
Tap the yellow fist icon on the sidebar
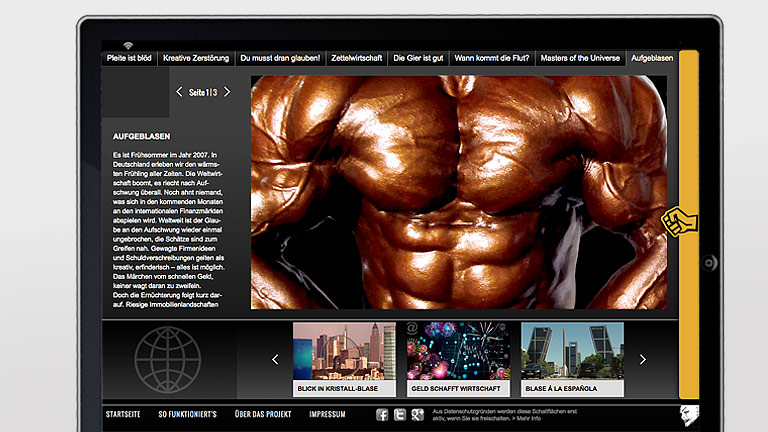pos(680,222)
